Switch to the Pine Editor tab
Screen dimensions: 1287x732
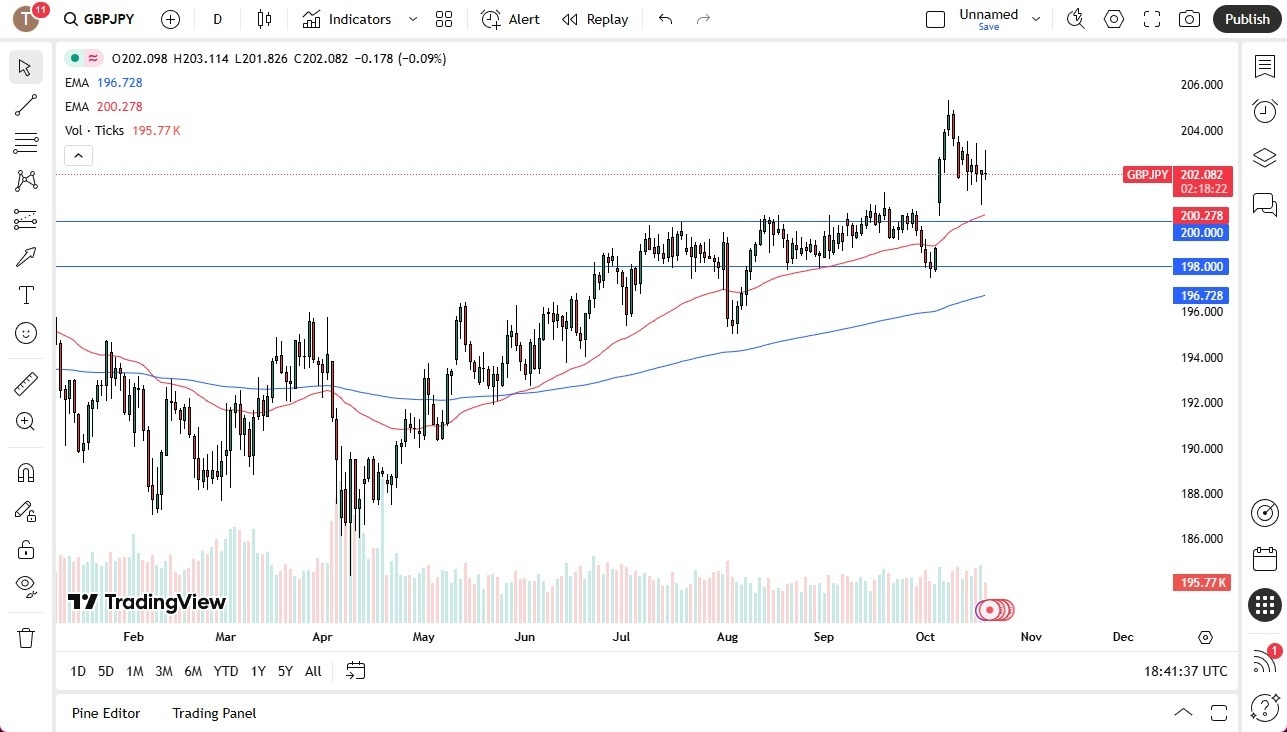(x=105, y=712)
